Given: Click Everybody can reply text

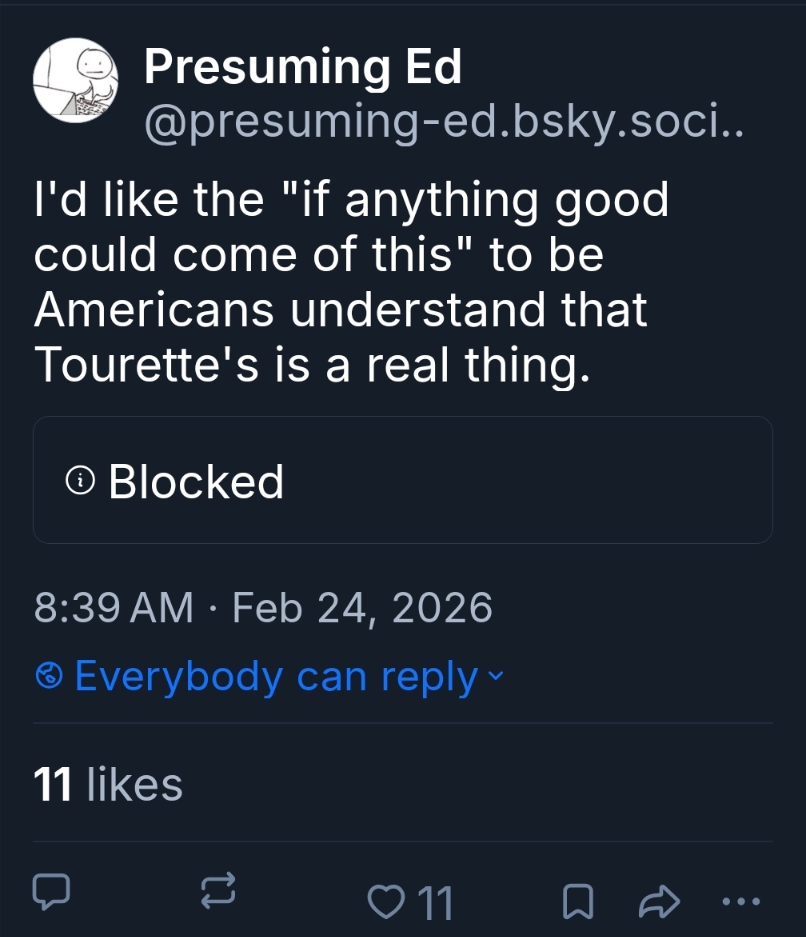Looking at the screenshot, I should (276, 677).
